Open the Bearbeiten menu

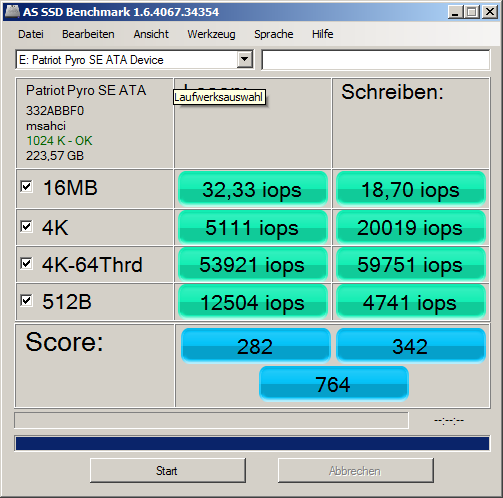[x=88, y=34]
